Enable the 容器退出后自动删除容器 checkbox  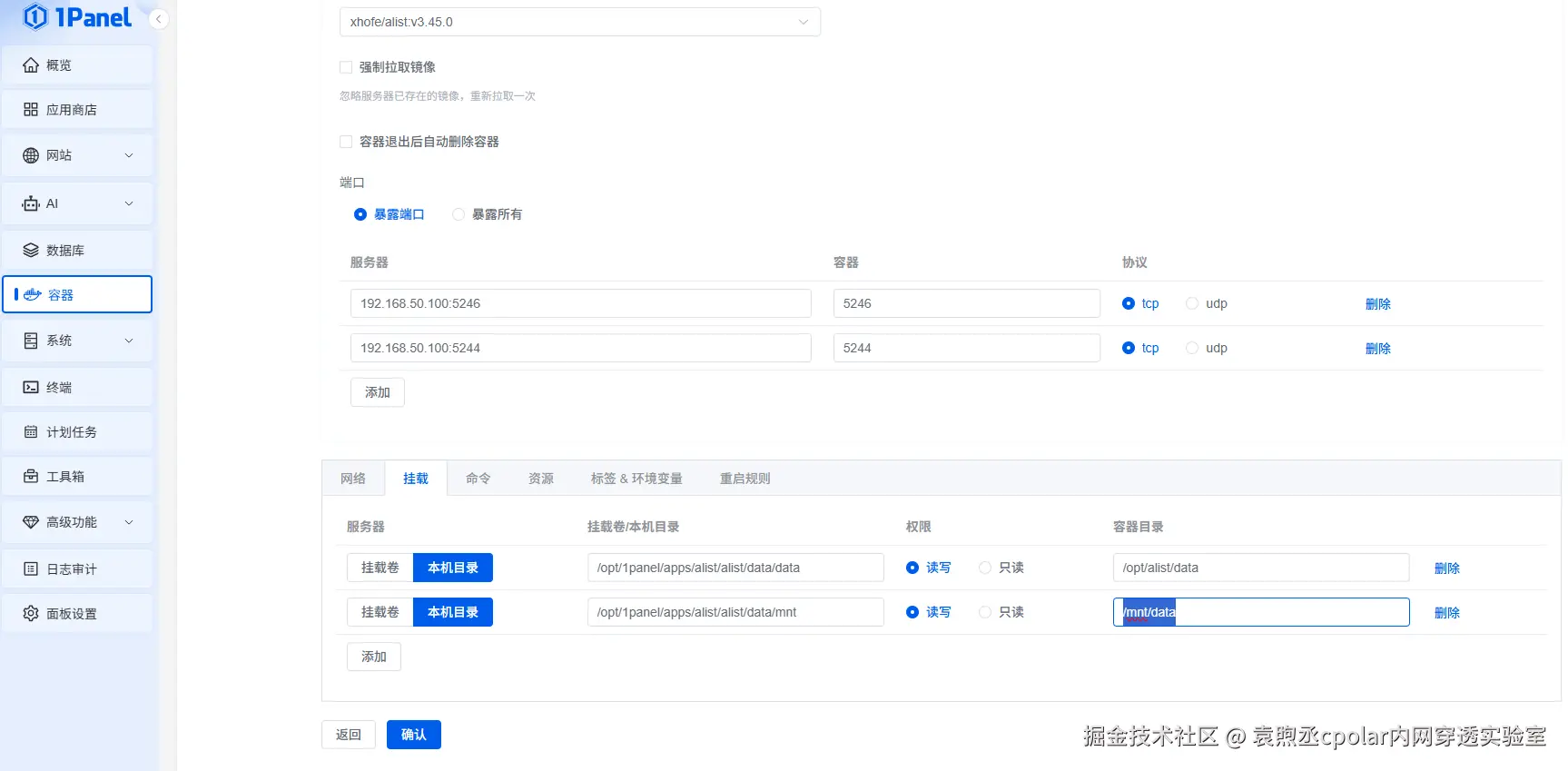[346, 142]
